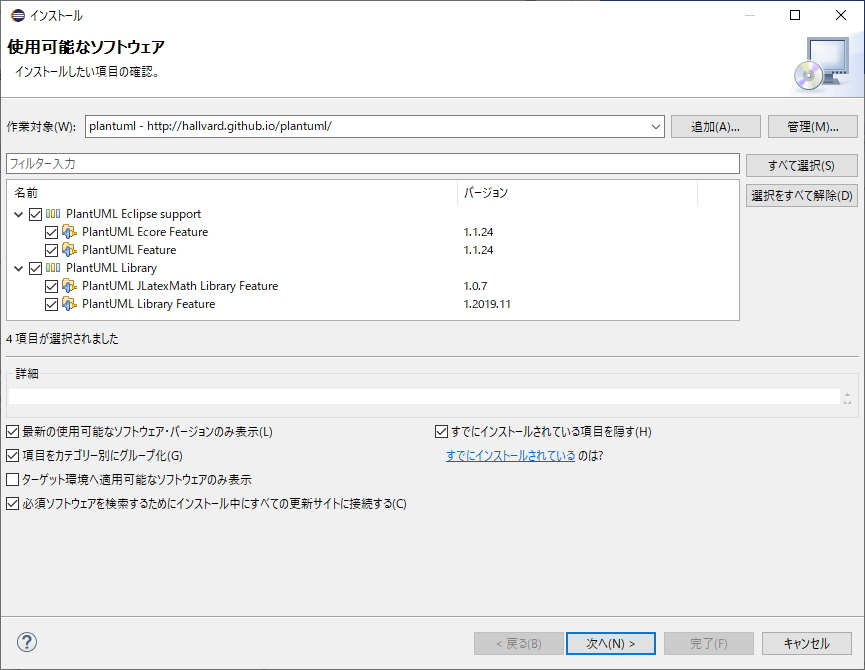Screen dimensions: 865x670
Task: Click the help question mark icon
Action: tap(27, 642)
